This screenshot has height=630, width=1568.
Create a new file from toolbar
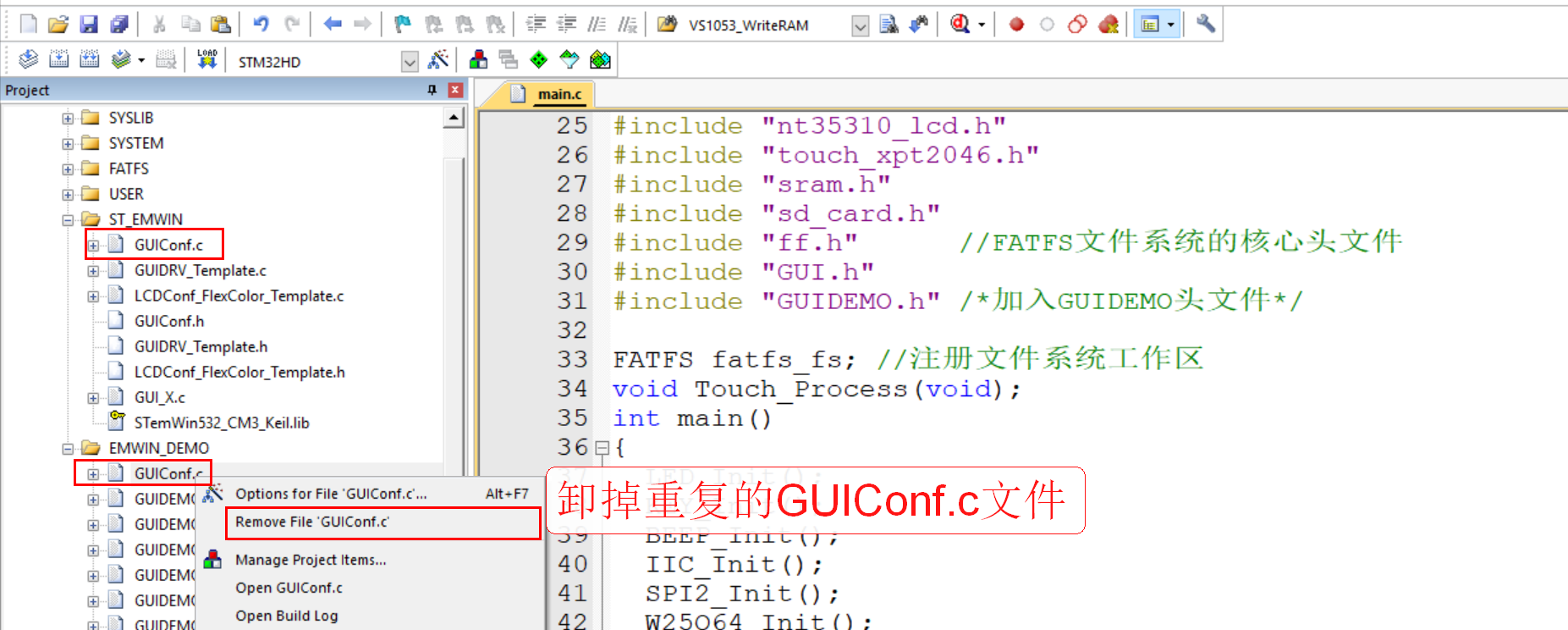[x=29, y=25]
